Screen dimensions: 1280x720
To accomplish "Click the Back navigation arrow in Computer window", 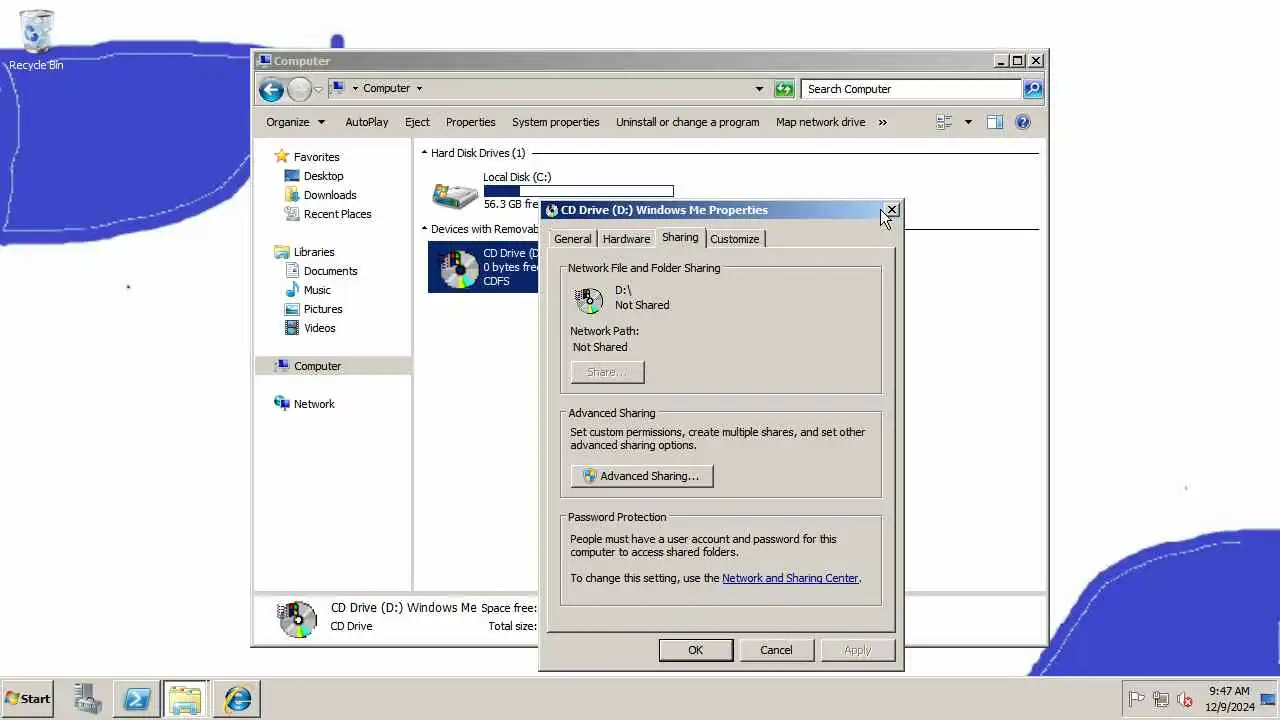I will click(271, 89).
